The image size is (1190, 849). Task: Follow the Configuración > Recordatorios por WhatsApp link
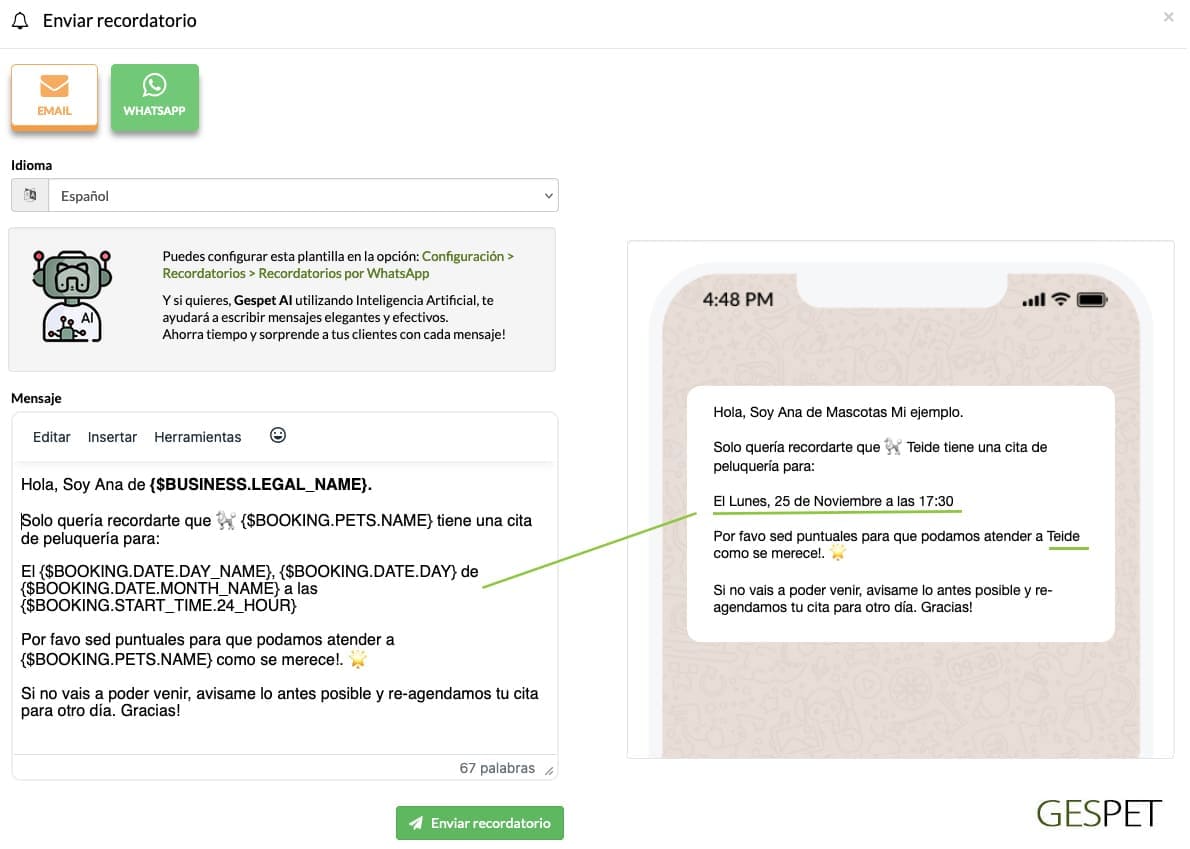click(x=338, y=265)
